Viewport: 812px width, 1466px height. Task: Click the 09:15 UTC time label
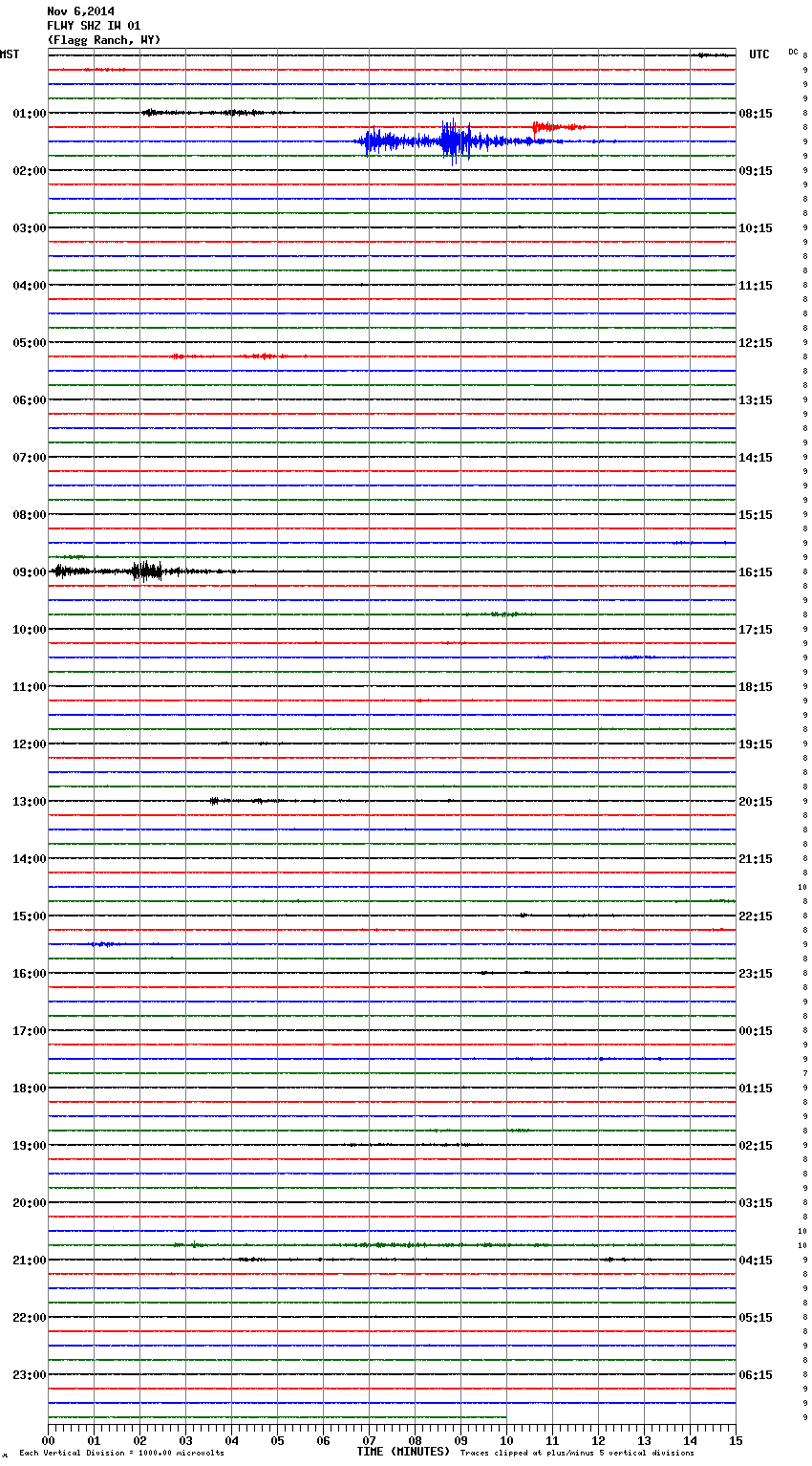click(x=756, y=171)
